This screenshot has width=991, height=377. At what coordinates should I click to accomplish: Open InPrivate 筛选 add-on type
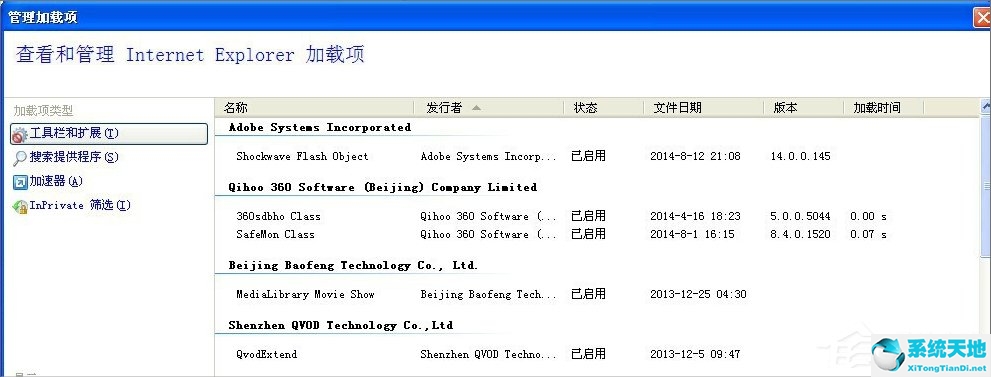(80, 205)
